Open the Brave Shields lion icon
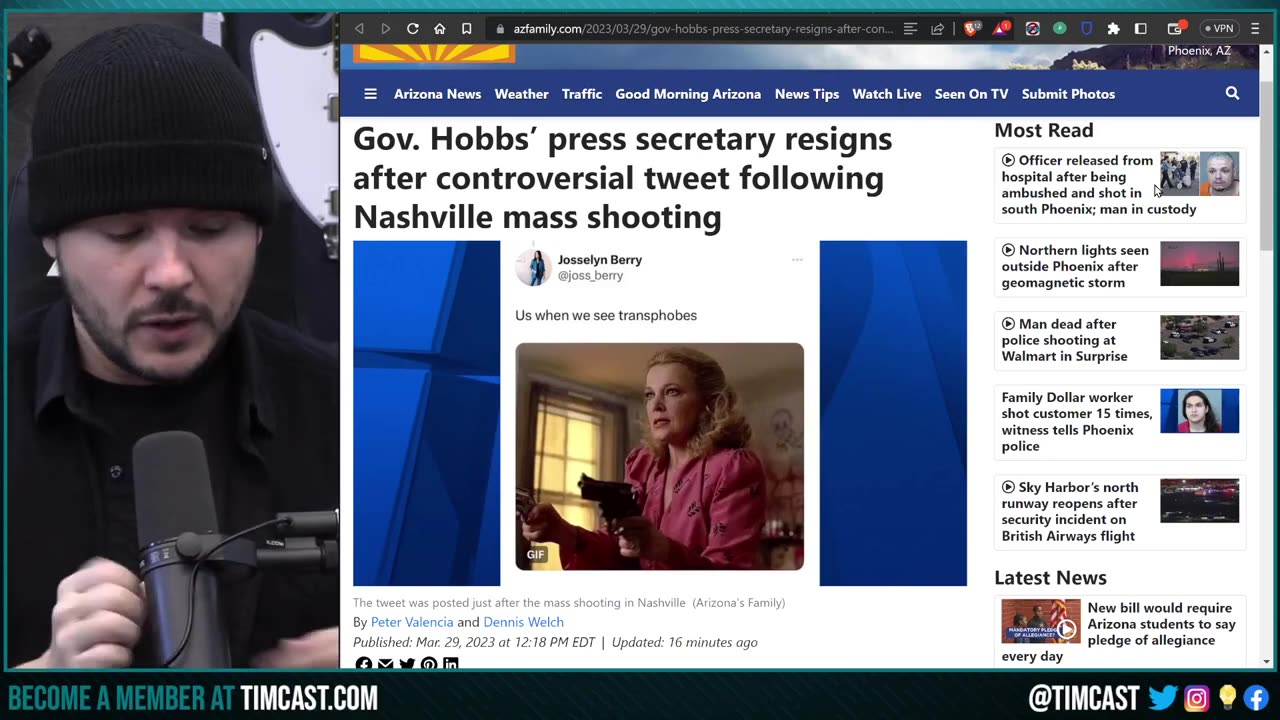This screenshot has width=1280, height=720. coord(971,29)
